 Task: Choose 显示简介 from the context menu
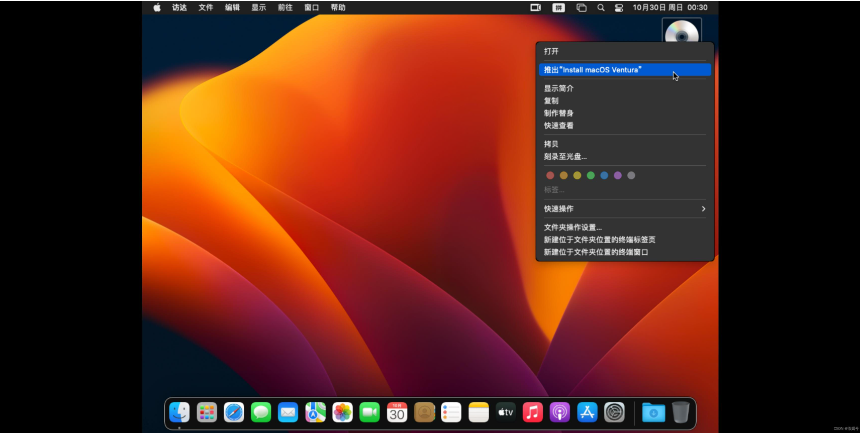[559, 88]
